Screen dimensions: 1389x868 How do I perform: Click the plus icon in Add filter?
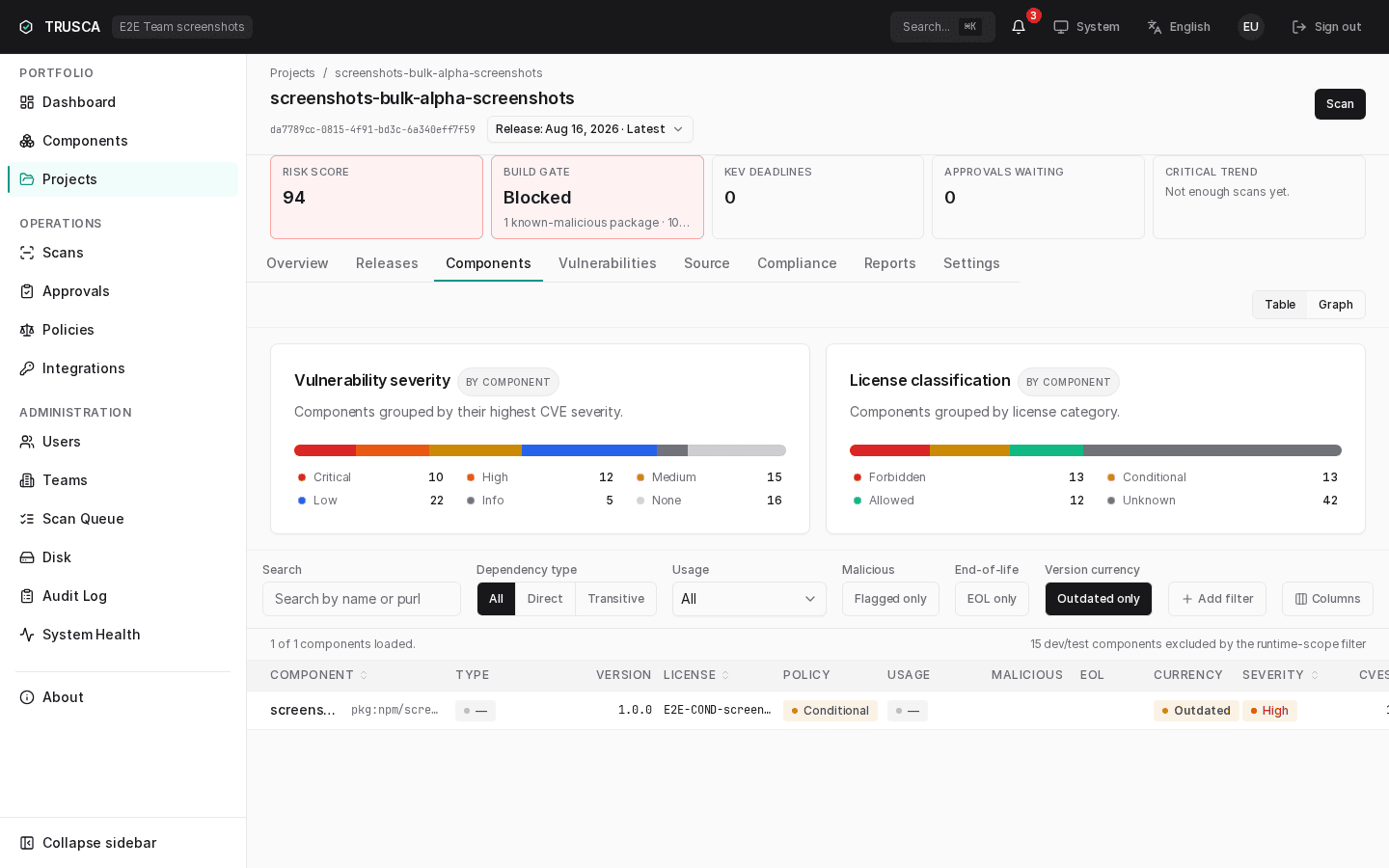click(1187, 599)
